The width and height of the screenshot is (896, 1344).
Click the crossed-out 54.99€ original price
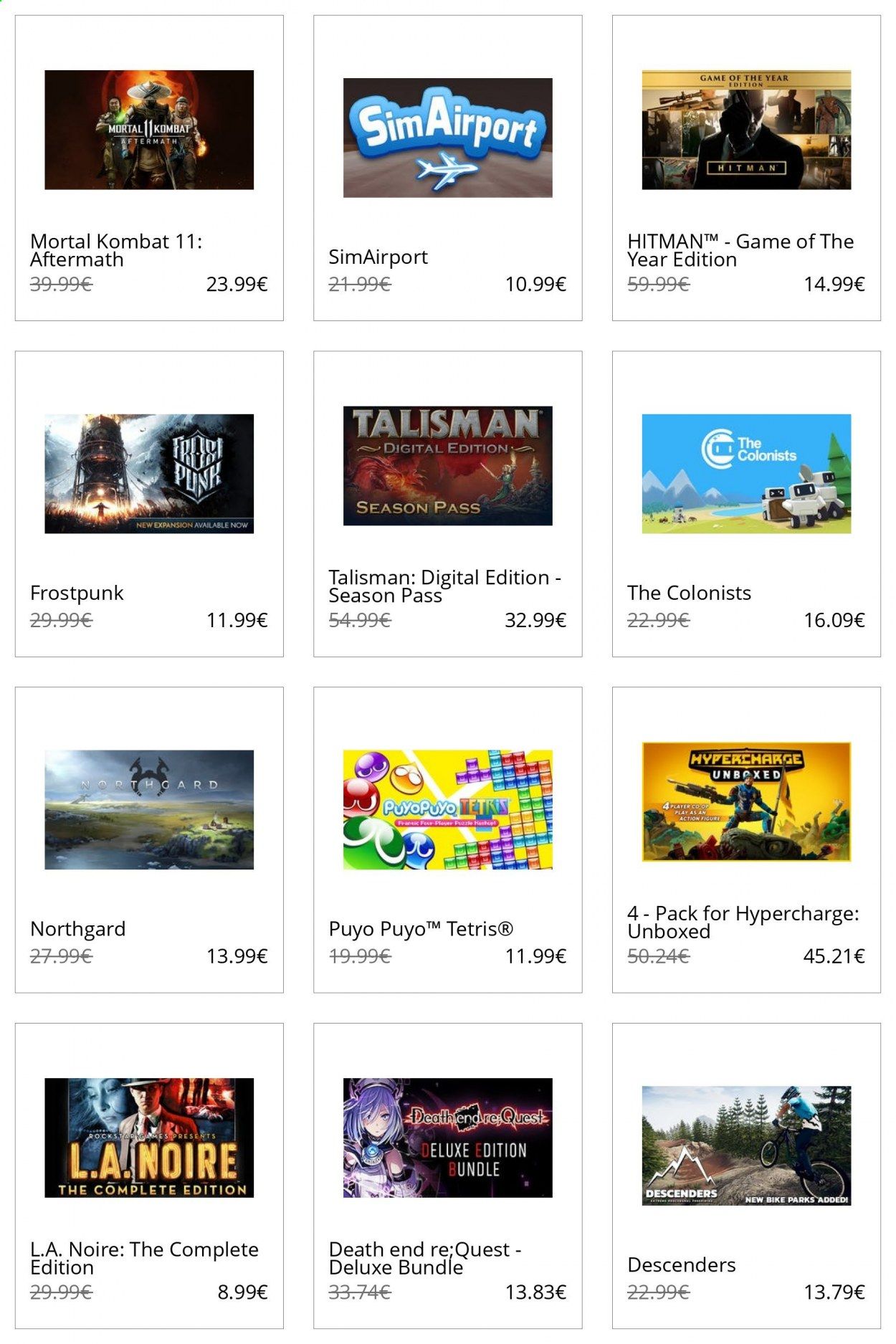360,620
